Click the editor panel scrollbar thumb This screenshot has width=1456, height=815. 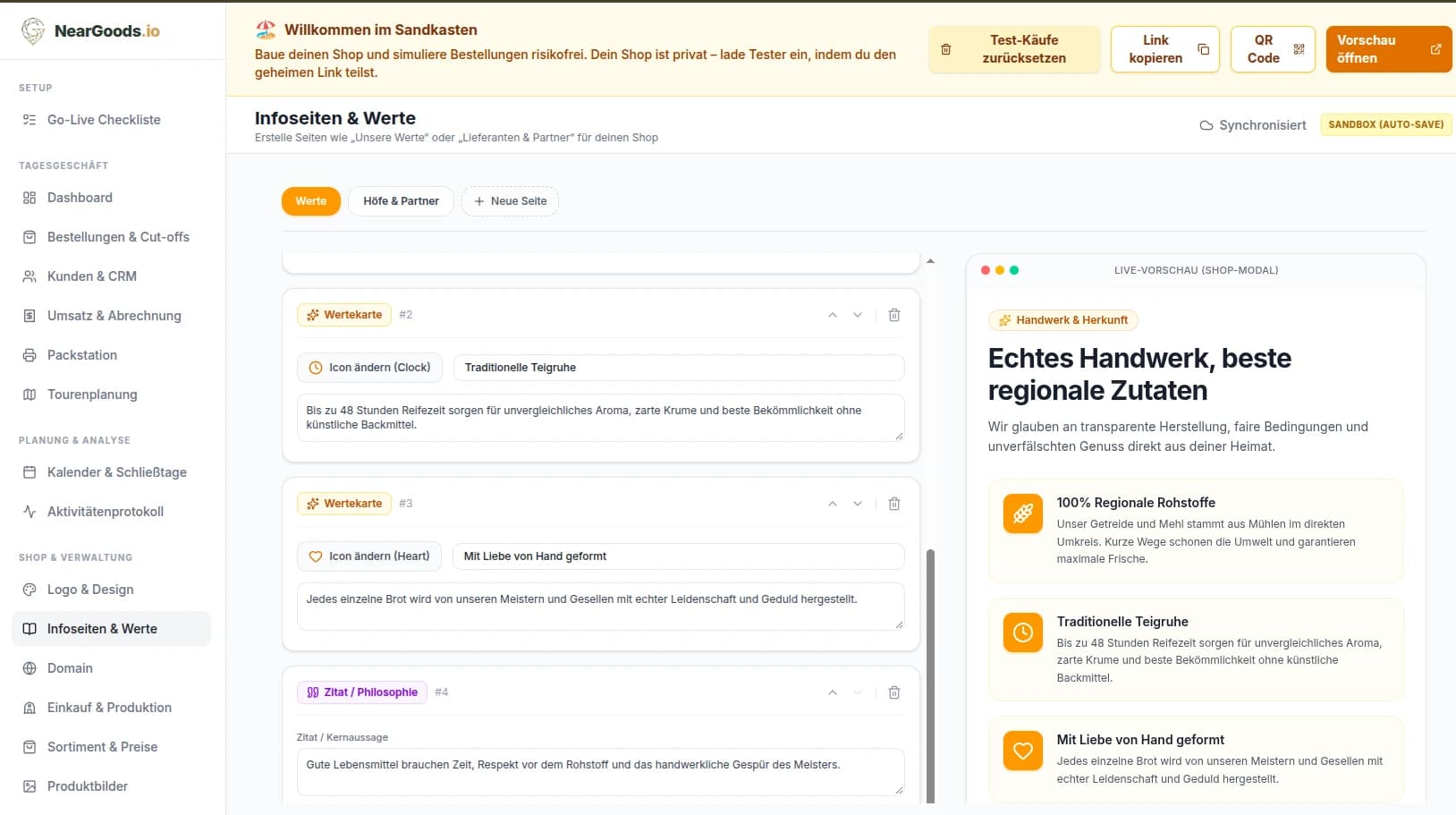pos(930,675)
